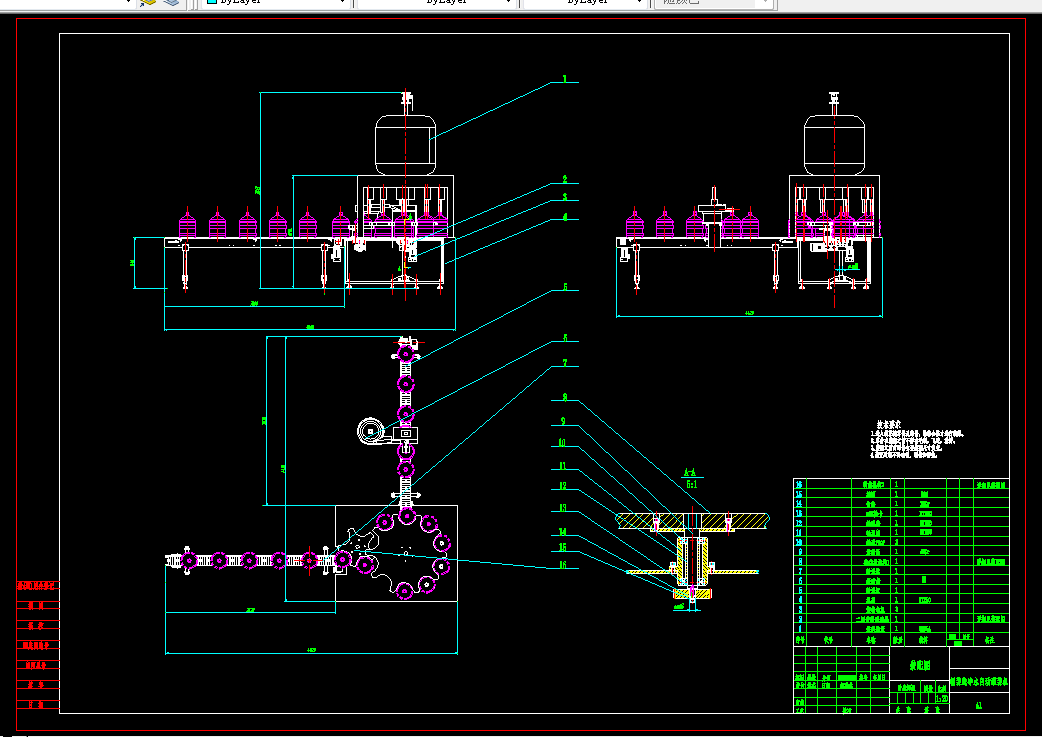1042x737 pixels.
Task: Open the layer list dropdown arrow at far left
Action: pyautogui.click(x=128, y=2)
